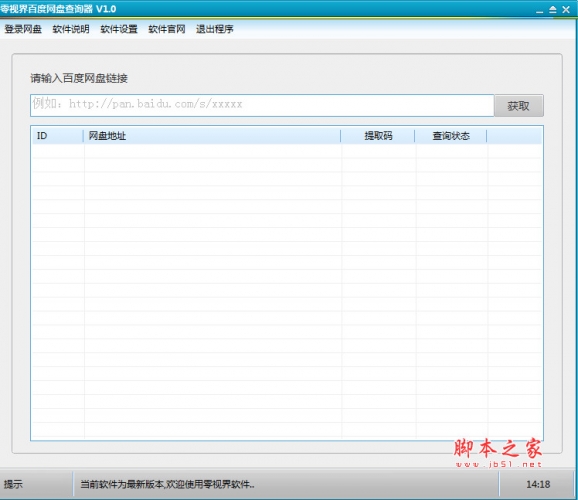578x500 pixels.
Task: Sort by the 网盘地址 column header
Action: pyautogui.click(x=212, y=136)
